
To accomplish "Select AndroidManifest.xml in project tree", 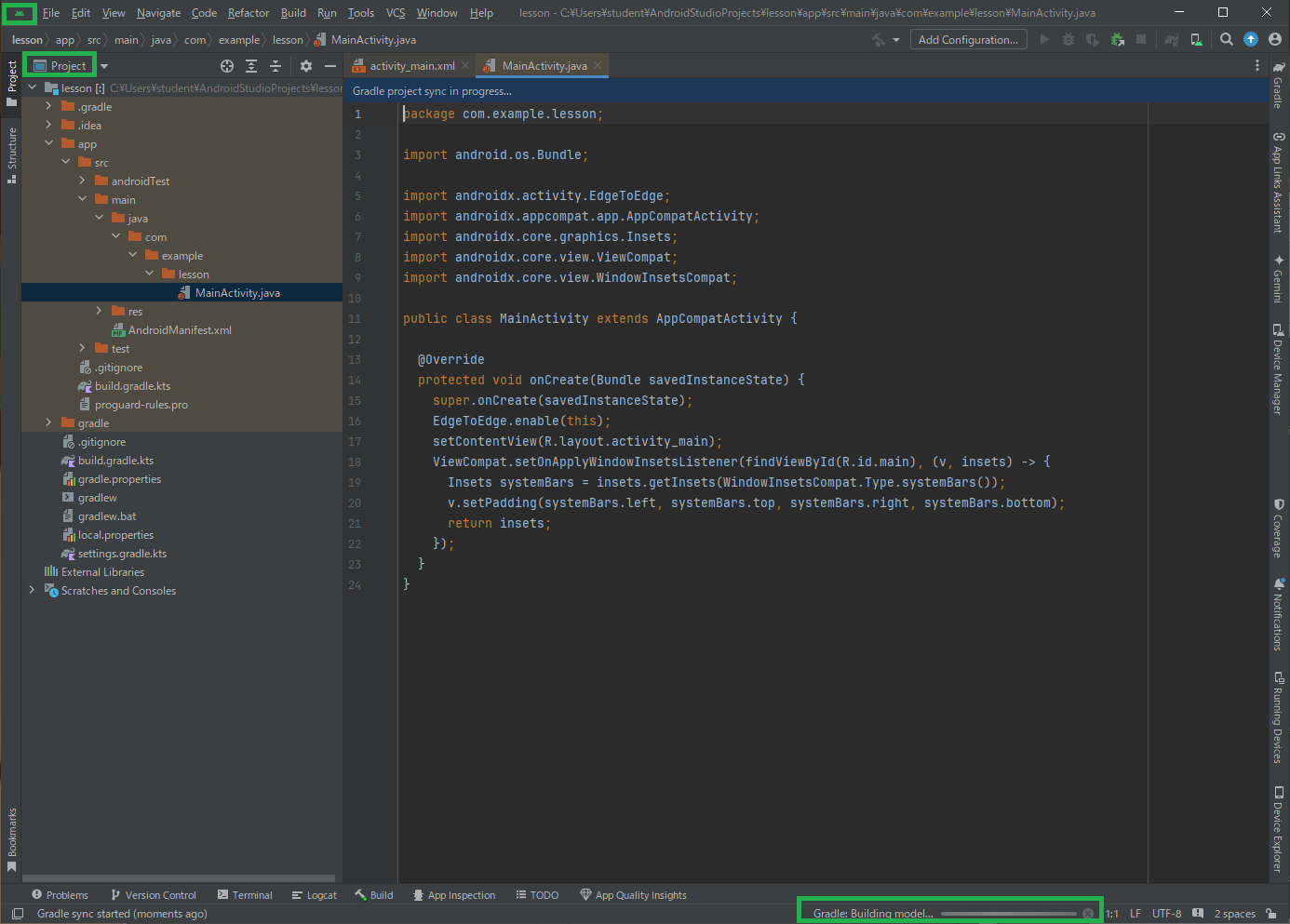I will tap(181, 330).
